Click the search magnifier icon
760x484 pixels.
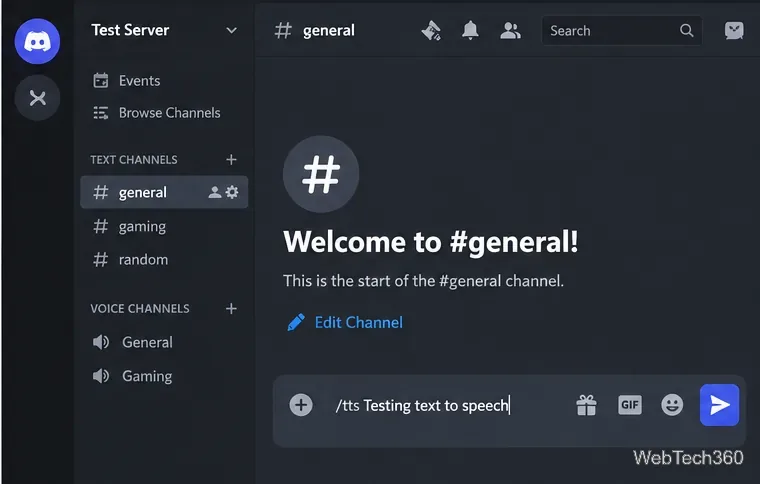tap(686, 31)
